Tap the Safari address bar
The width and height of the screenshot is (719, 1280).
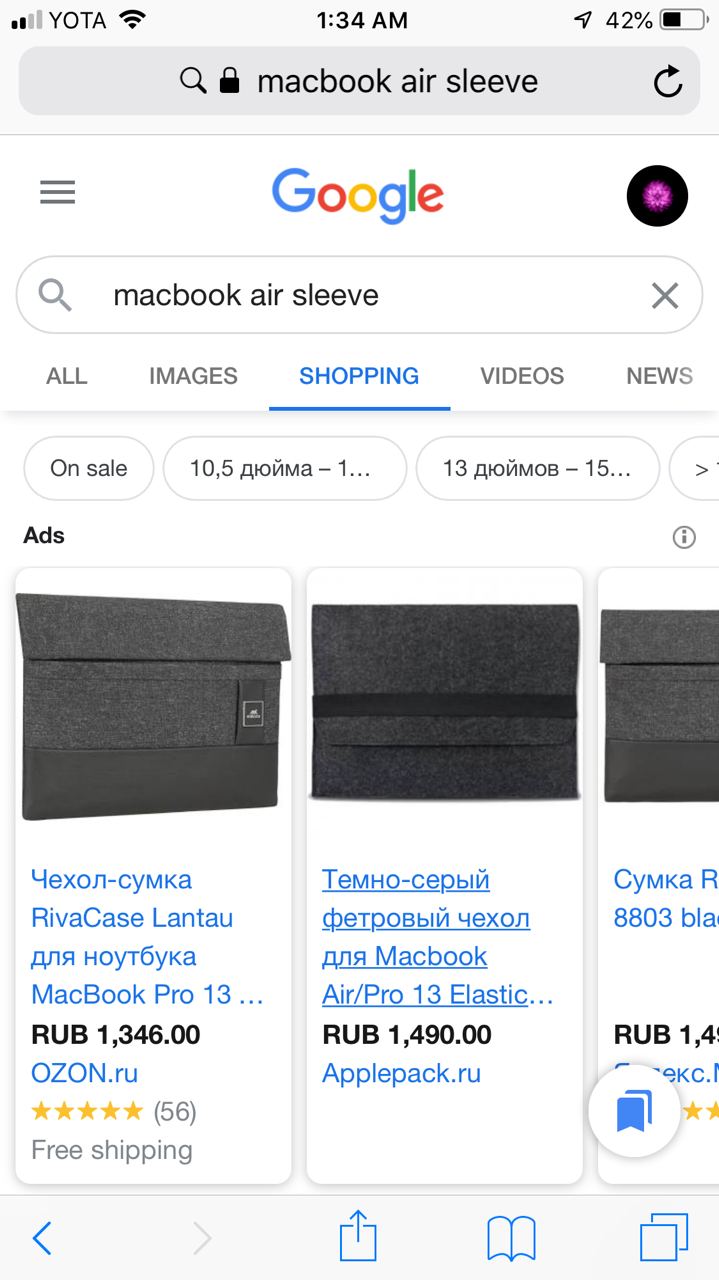pyautogui.click(x=359, y=81)
